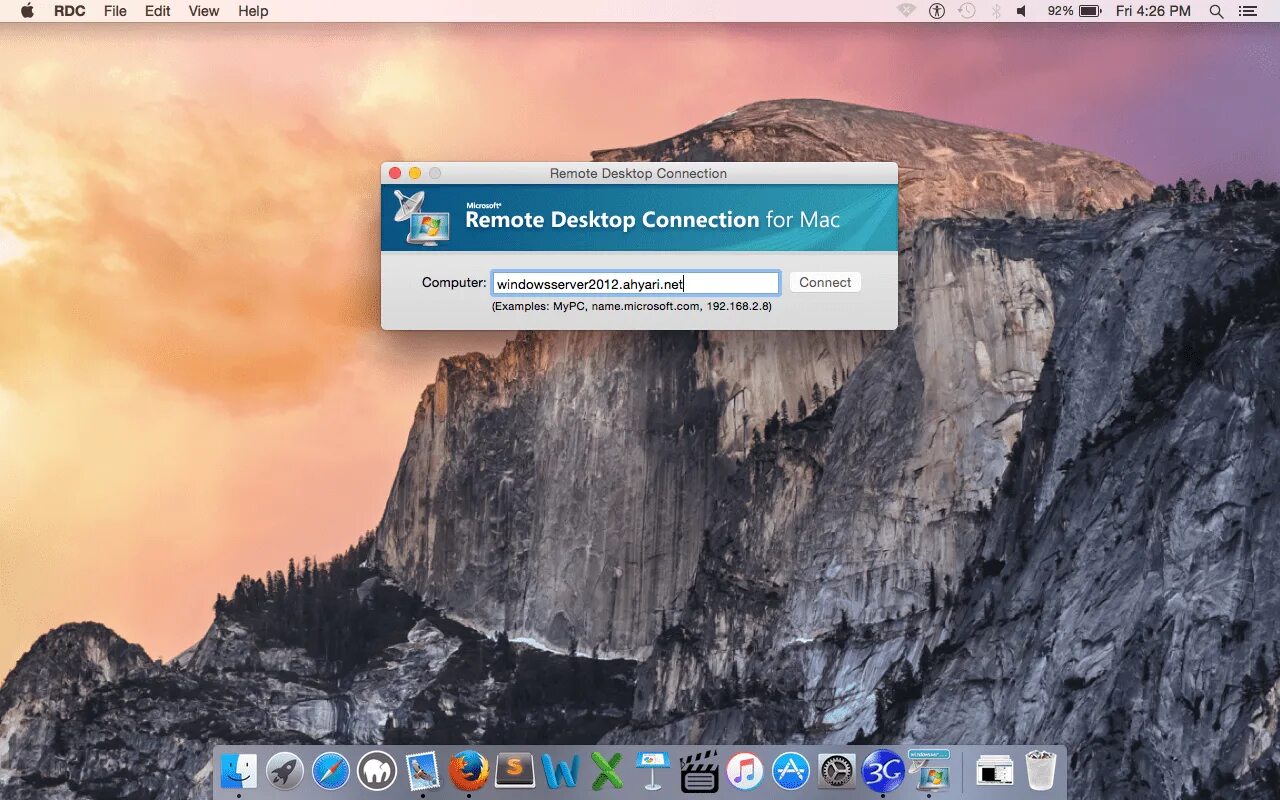Close the Remote Desktop Connection window
1280x800 pixels.
(x=395, y=173)
